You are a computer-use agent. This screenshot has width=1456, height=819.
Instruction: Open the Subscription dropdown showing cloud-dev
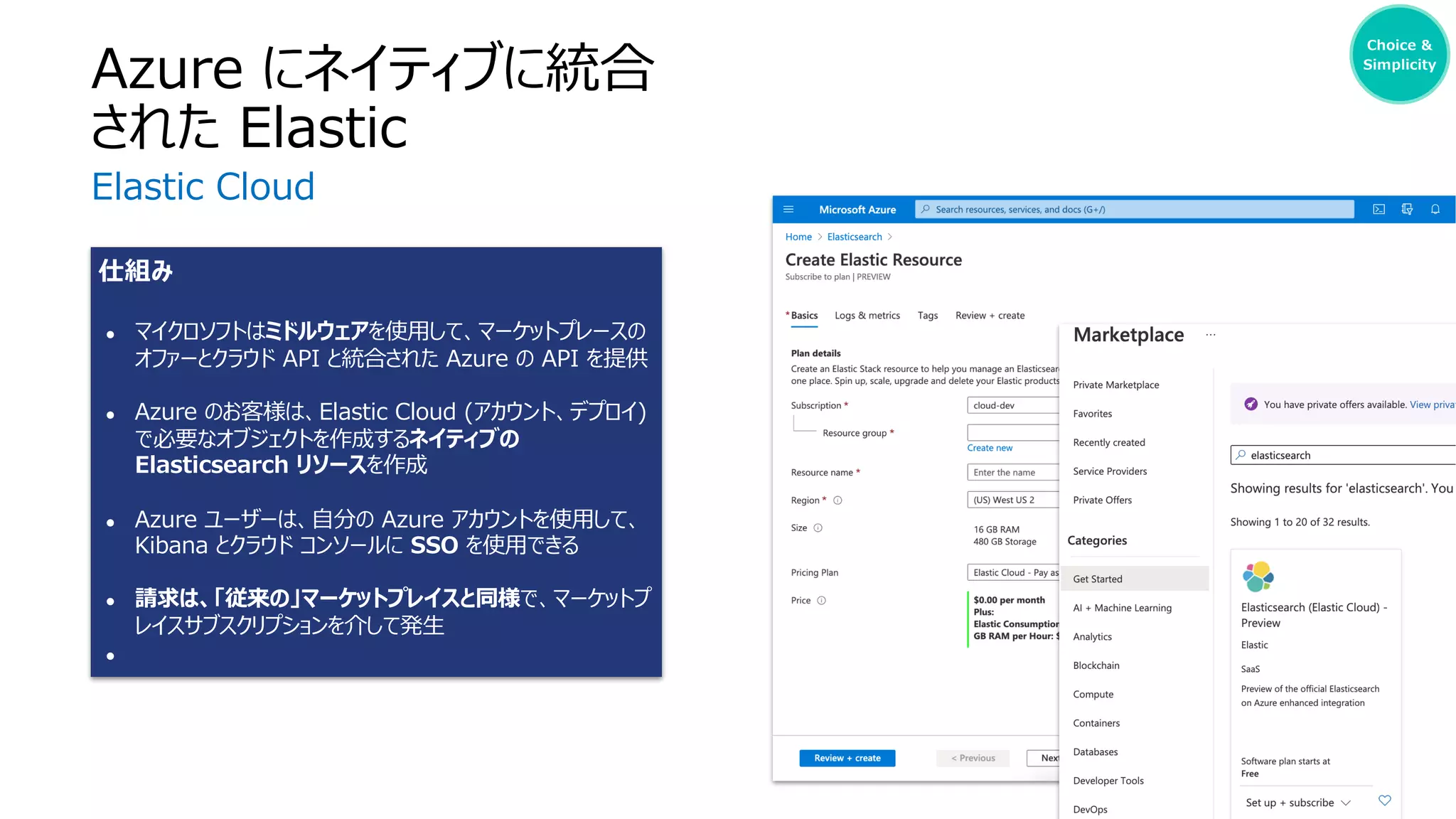point(1013,405)
